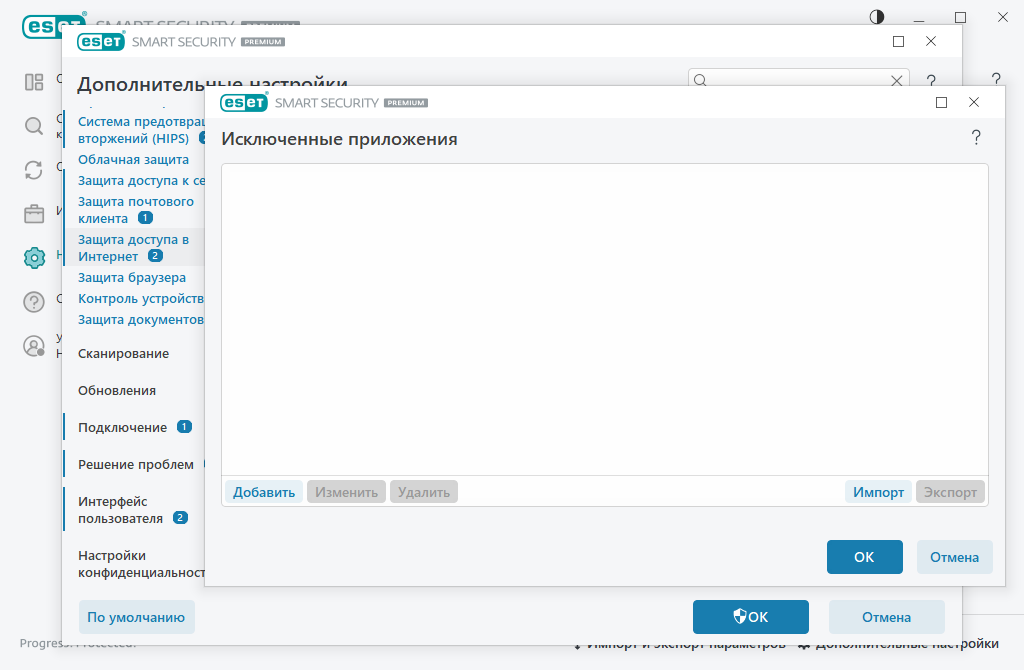This screenshot has height=670, width=1024.
Task: Click По умолчанию in advanced settings
Action: pos(136,617)
